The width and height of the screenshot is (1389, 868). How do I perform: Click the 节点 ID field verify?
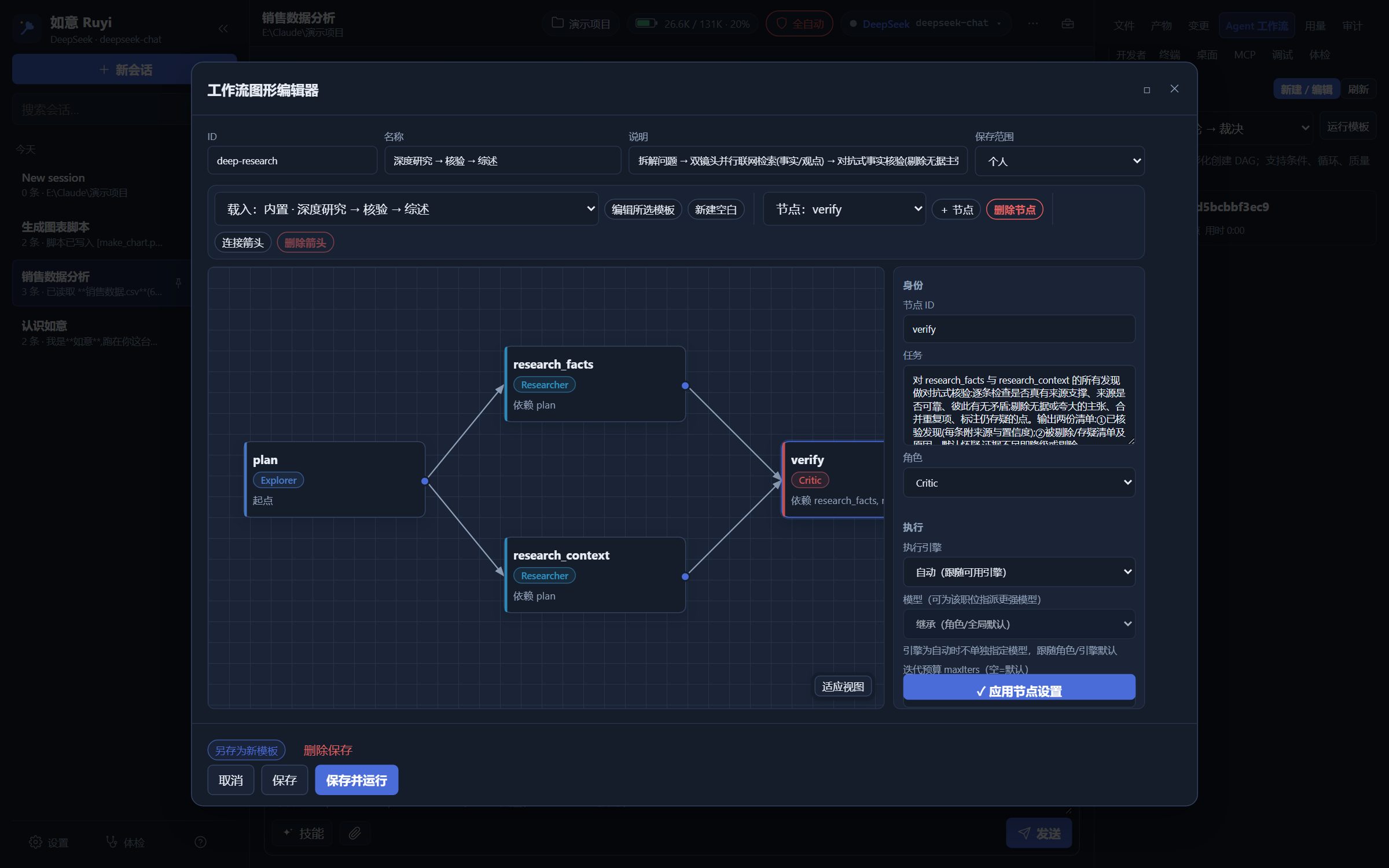coord(1019,329)
